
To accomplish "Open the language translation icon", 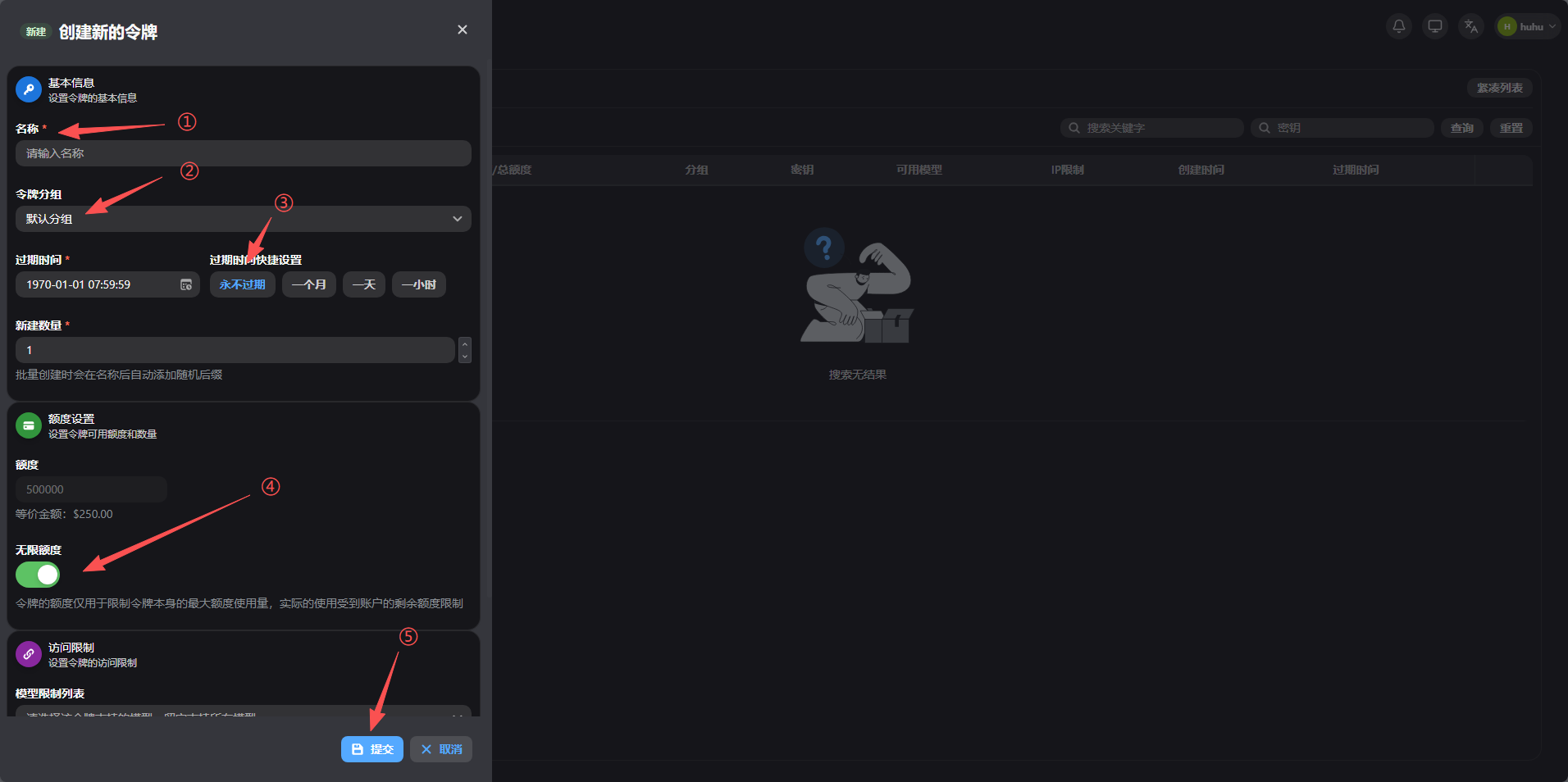I will (x=1470, y=26).
